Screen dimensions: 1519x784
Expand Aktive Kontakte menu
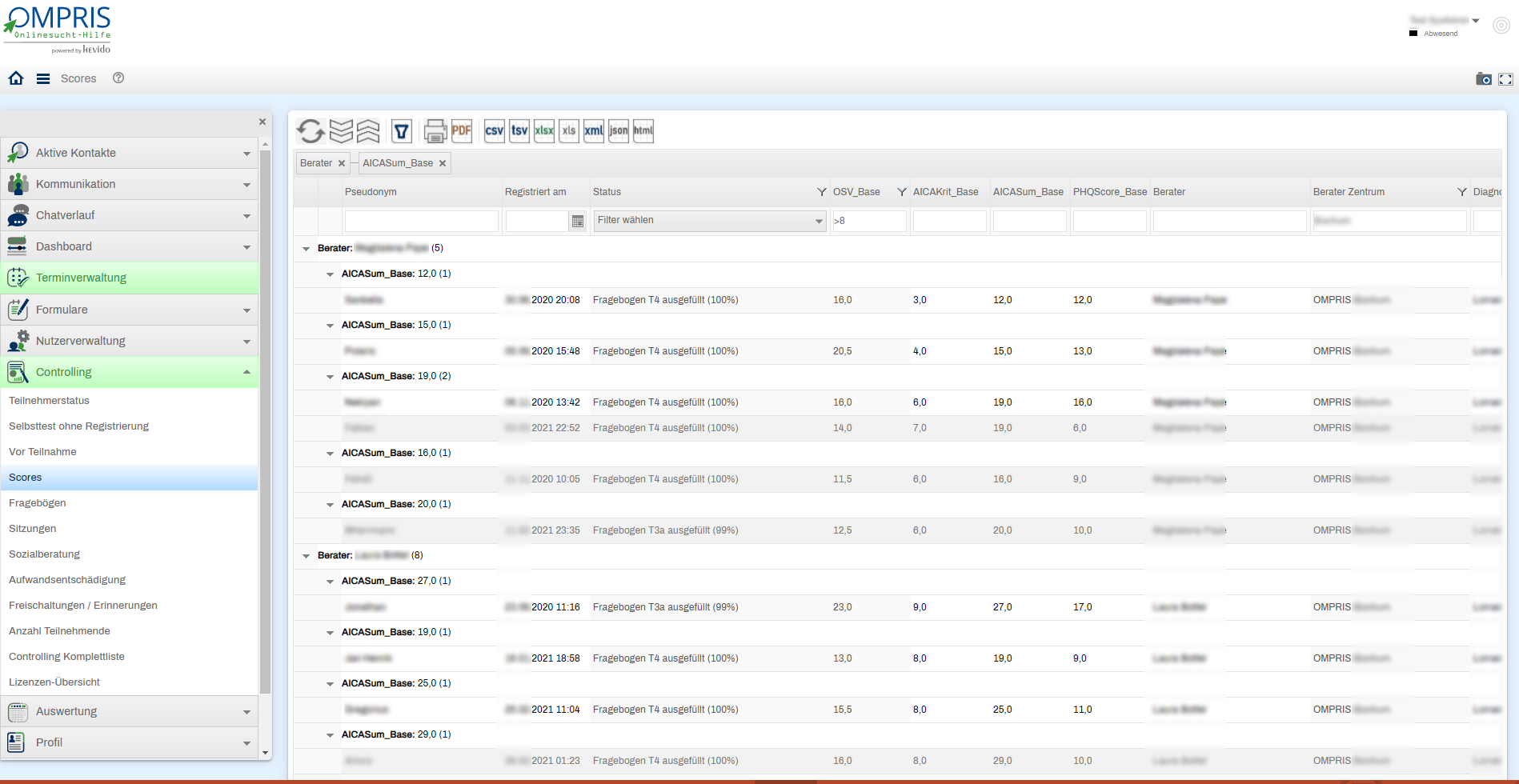130,153
